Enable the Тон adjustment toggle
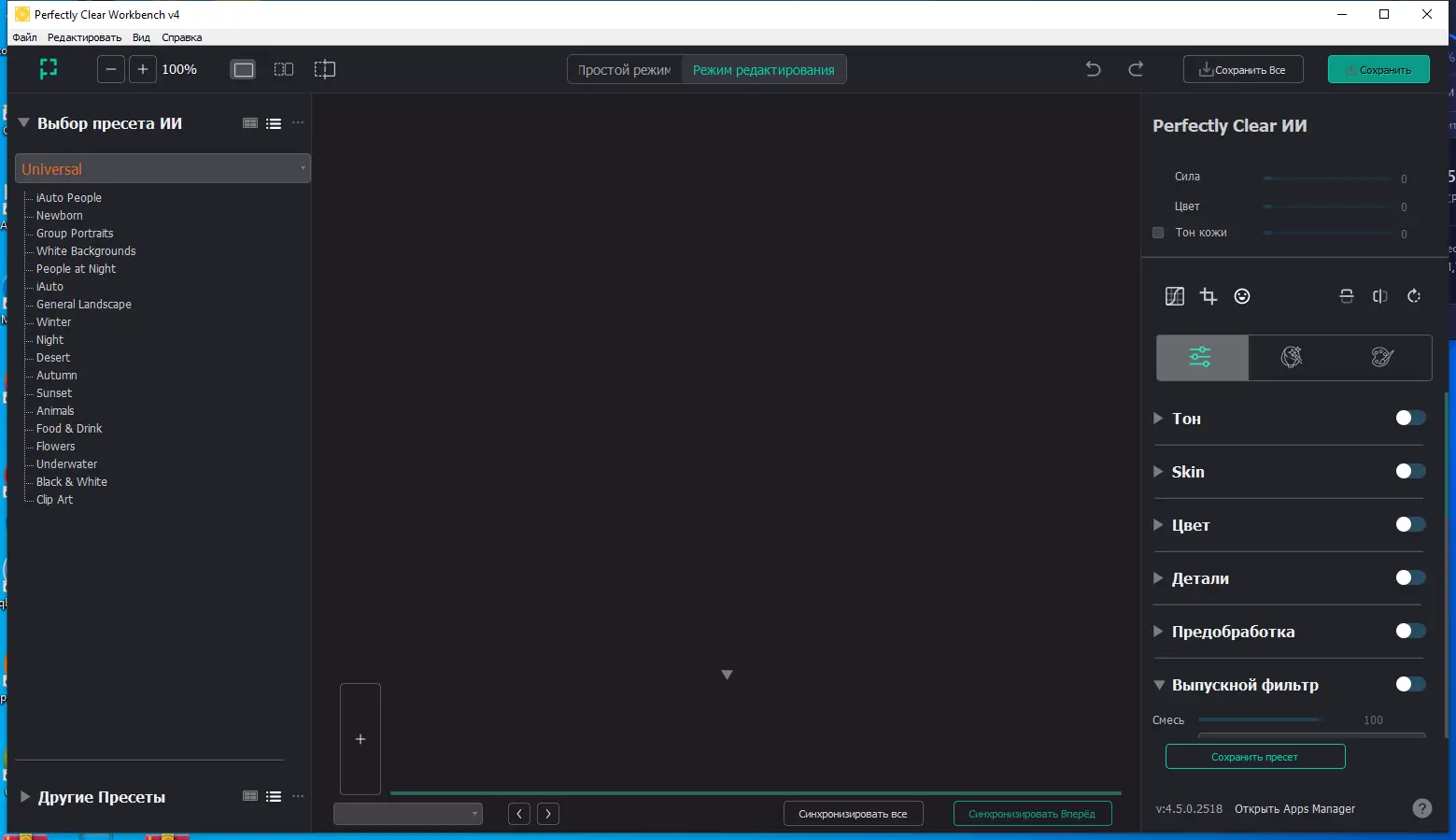The image size is (1456, 840). (1410, 418)
